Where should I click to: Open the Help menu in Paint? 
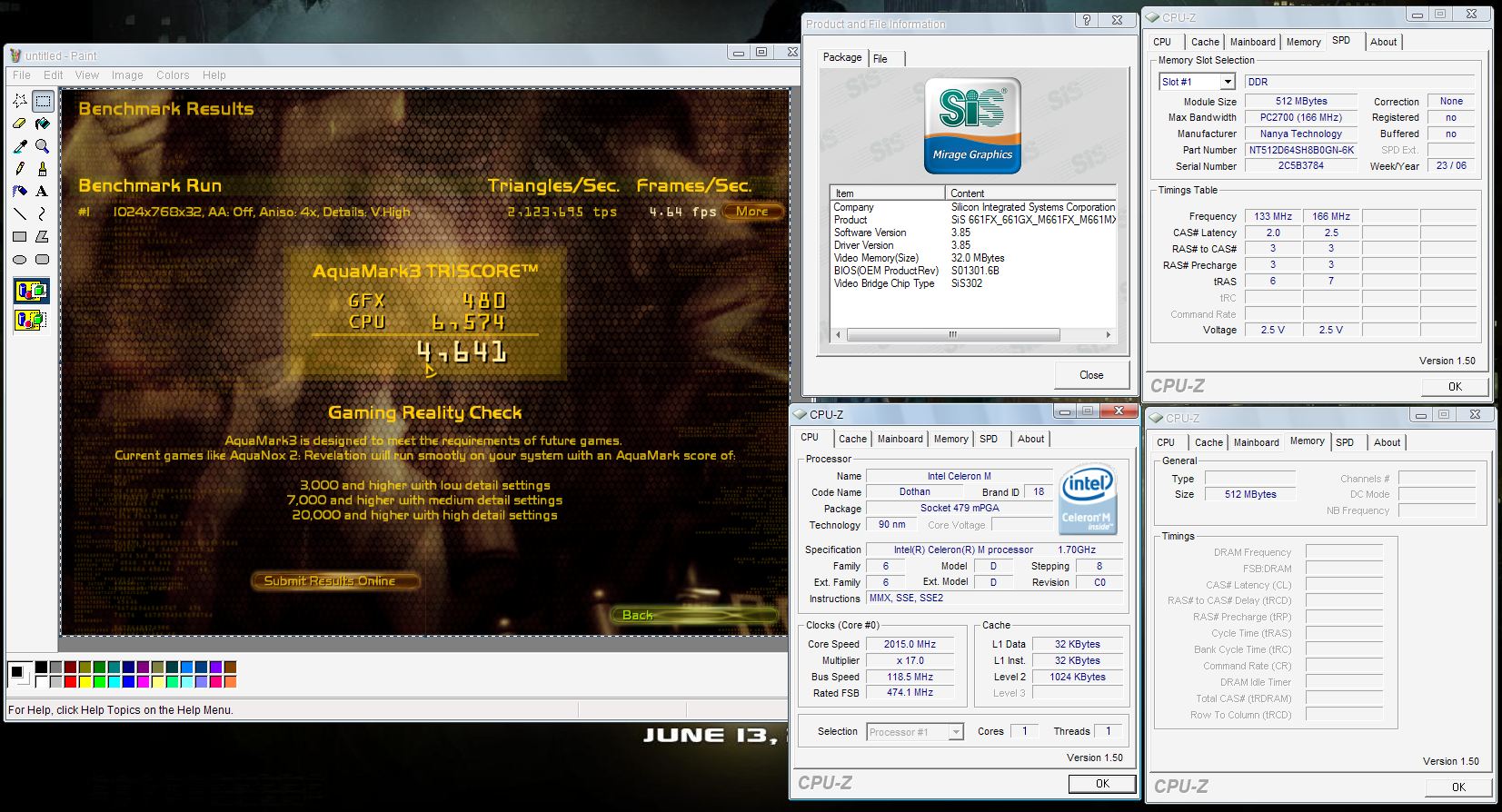214,75
